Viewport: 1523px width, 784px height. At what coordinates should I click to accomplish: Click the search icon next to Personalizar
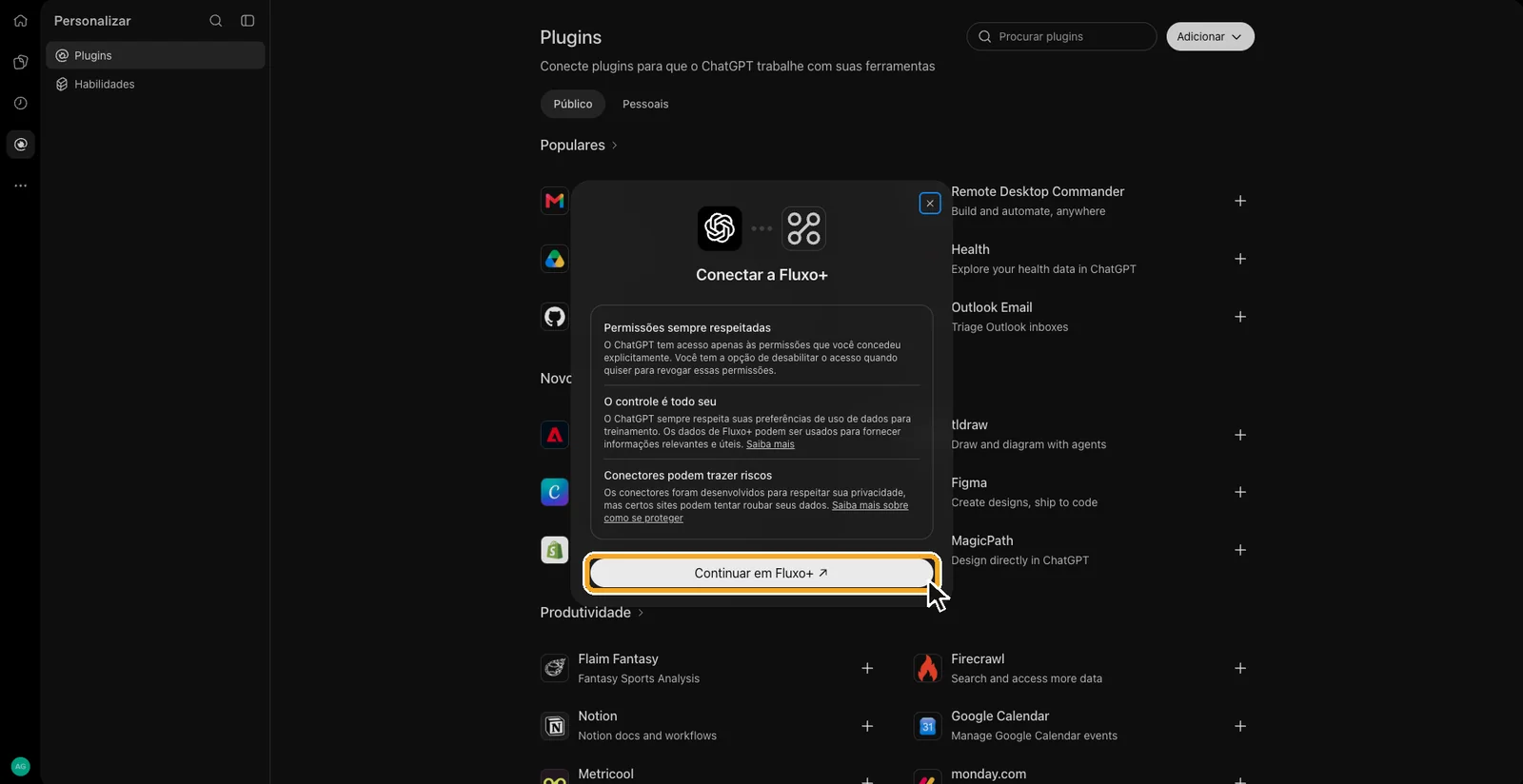click(216, 21)
